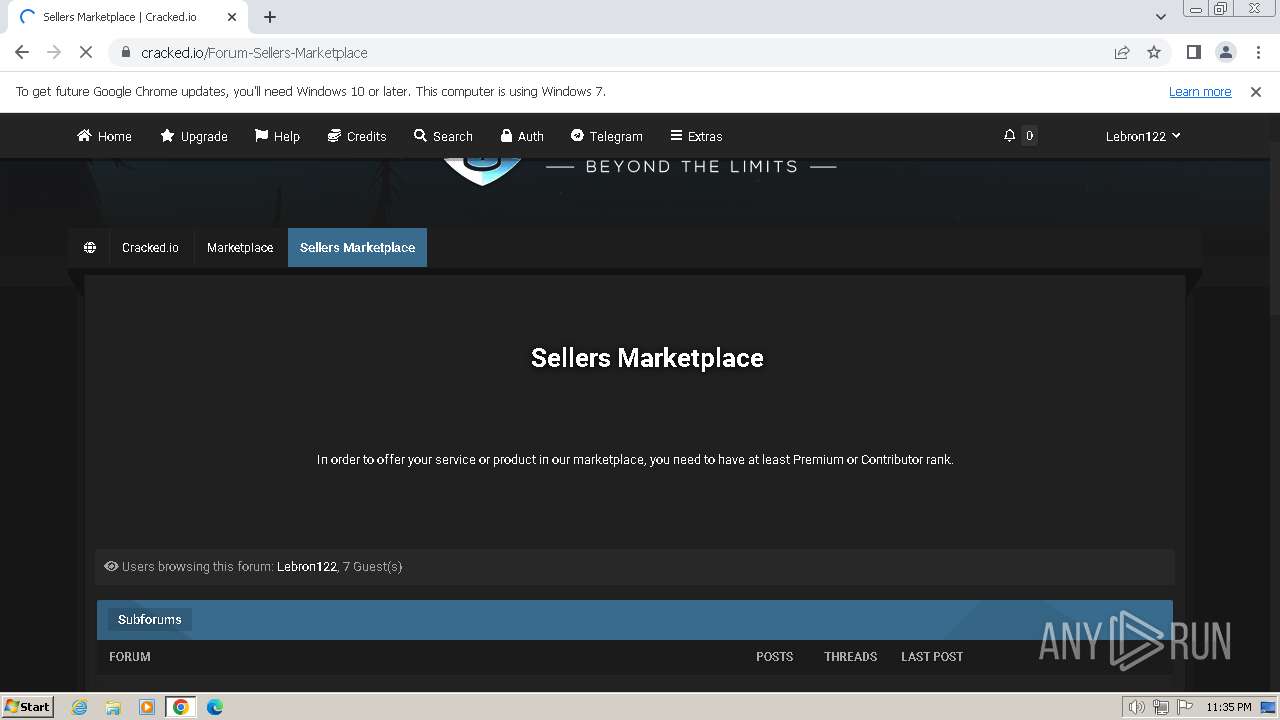Open Microsoft Edge from taskbar
The image size is (1280, 720).
coord(214,707)
